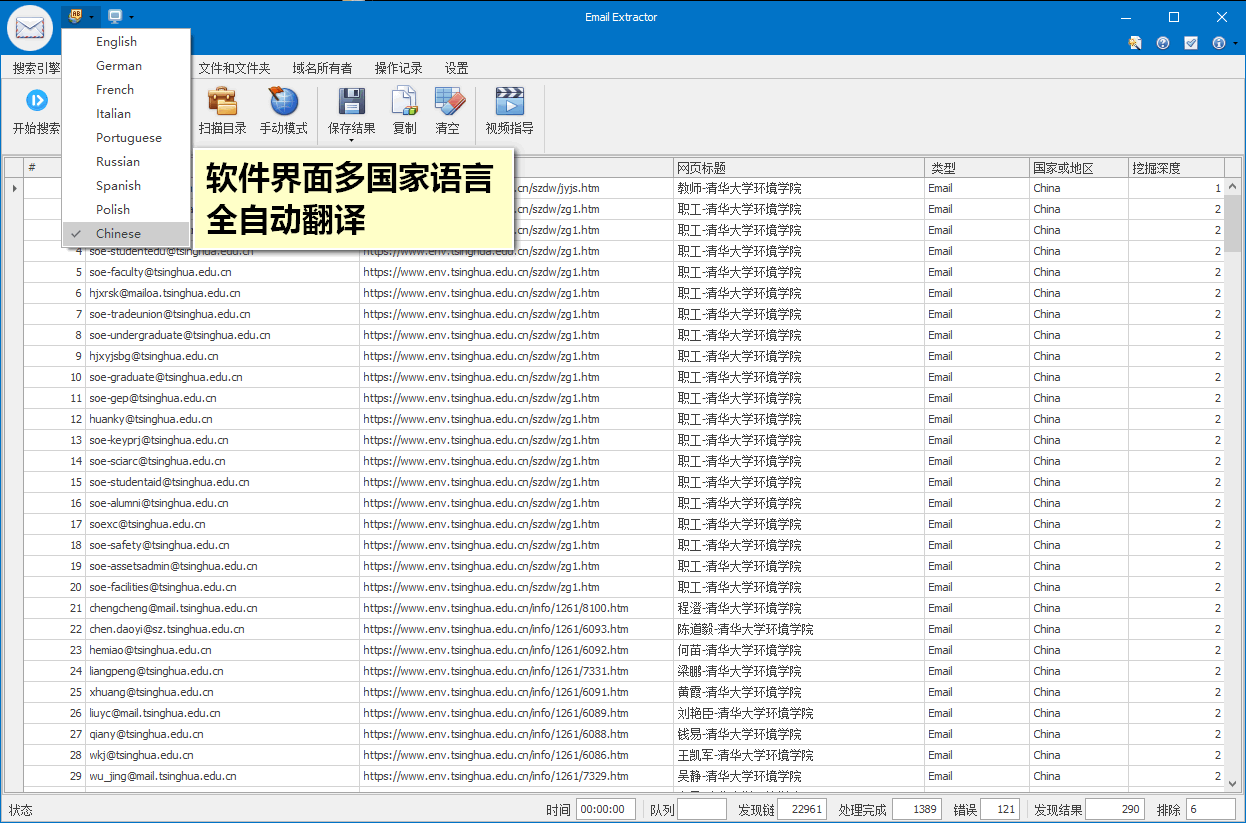Image resolution: width=1246 pixels, height=823 pixels.
Task: Start search with the 开始搜索 play icon
Action: coord(37,100)
